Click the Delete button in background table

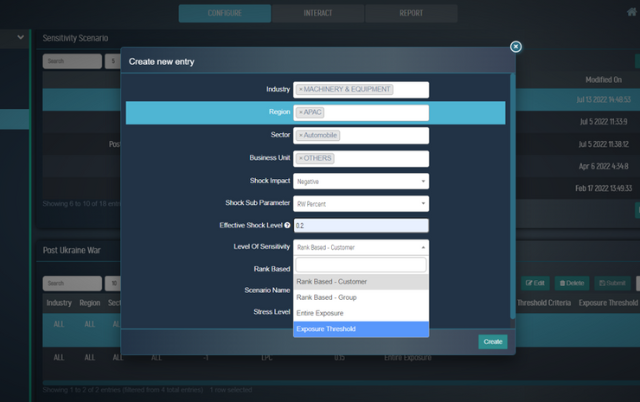click(x=572, y=284)
